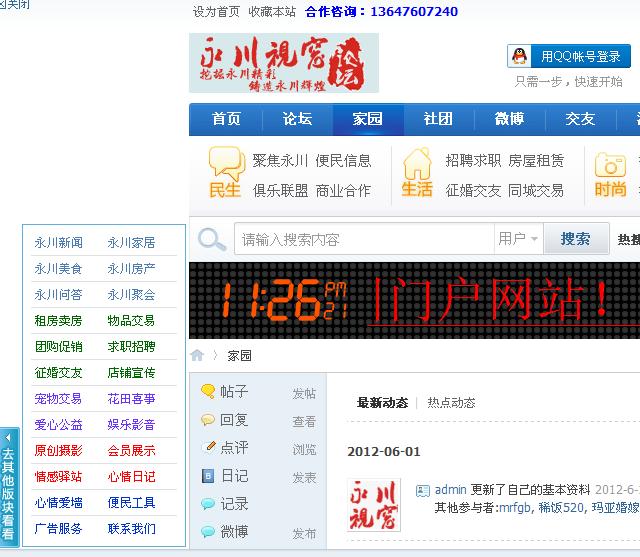This screenshot has height=557, width=640.
Task: Open 永川房产 in the side panel
Action: tap(131, 269)
